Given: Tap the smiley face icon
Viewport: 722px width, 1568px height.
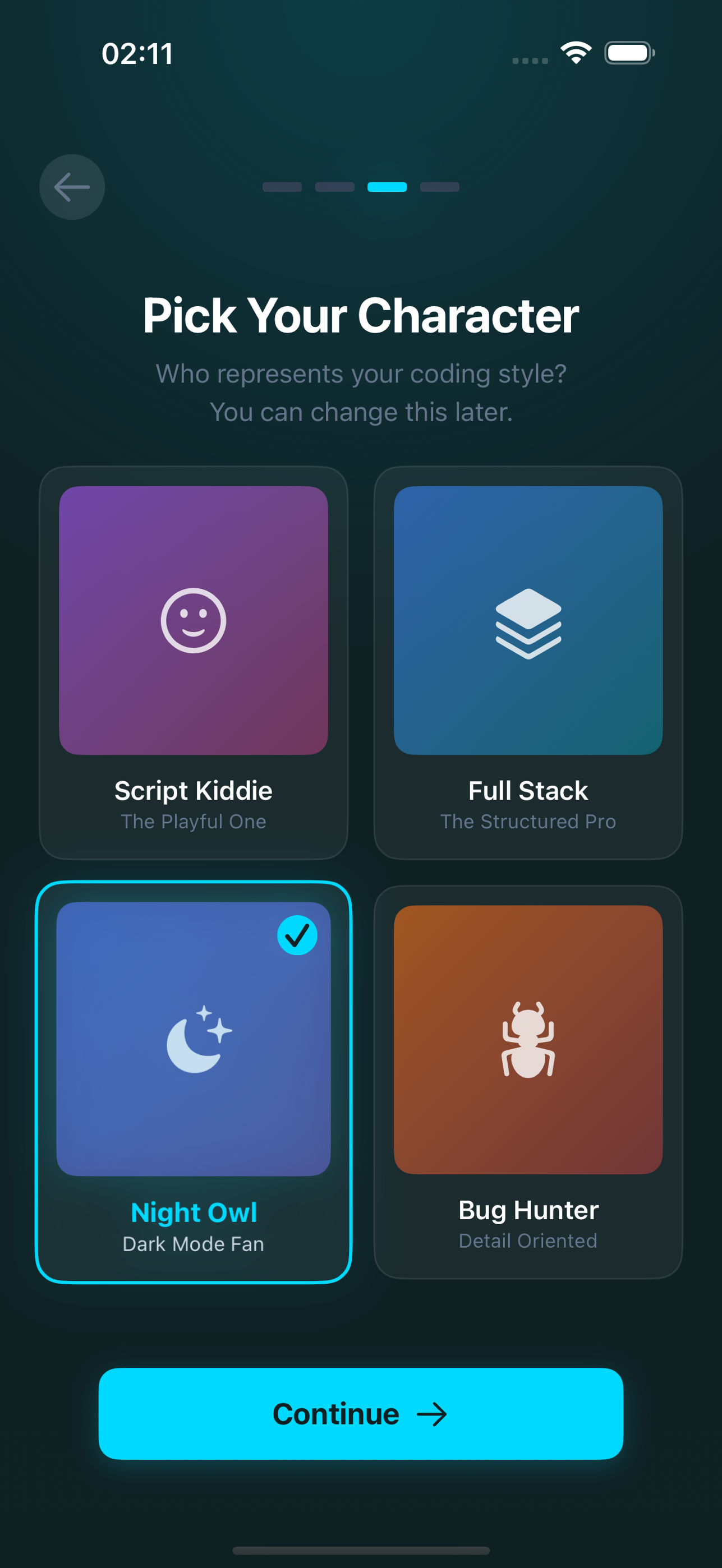Looking at the screenshot, I should [x=194, y=620].
